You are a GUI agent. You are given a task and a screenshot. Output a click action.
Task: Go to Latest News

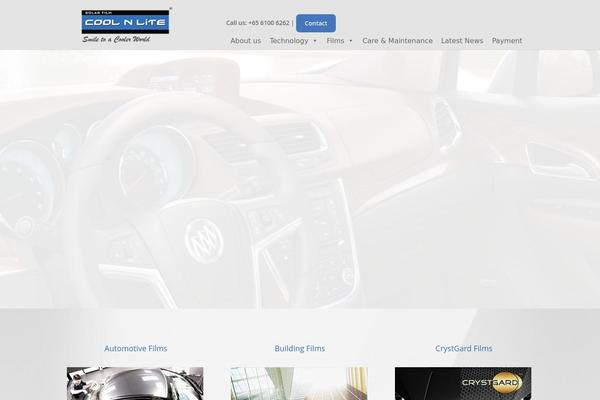point(462,41)
